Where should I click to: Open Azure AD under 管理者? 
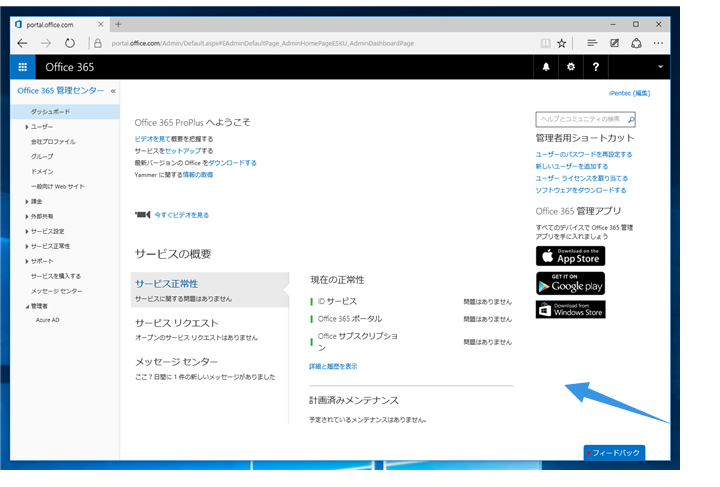pos(47,320)
